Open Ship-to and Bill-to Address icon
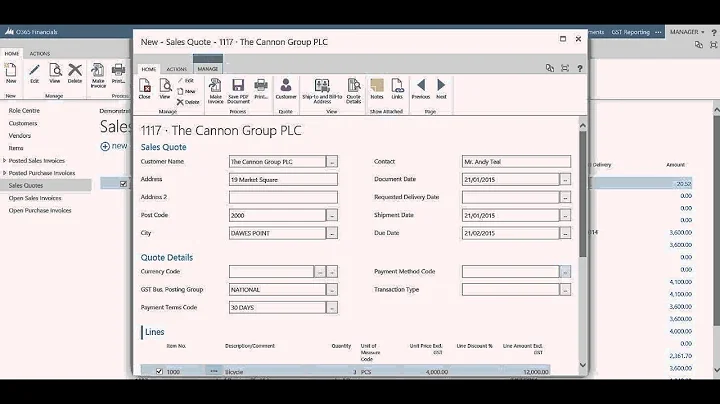 click(322, 90)
